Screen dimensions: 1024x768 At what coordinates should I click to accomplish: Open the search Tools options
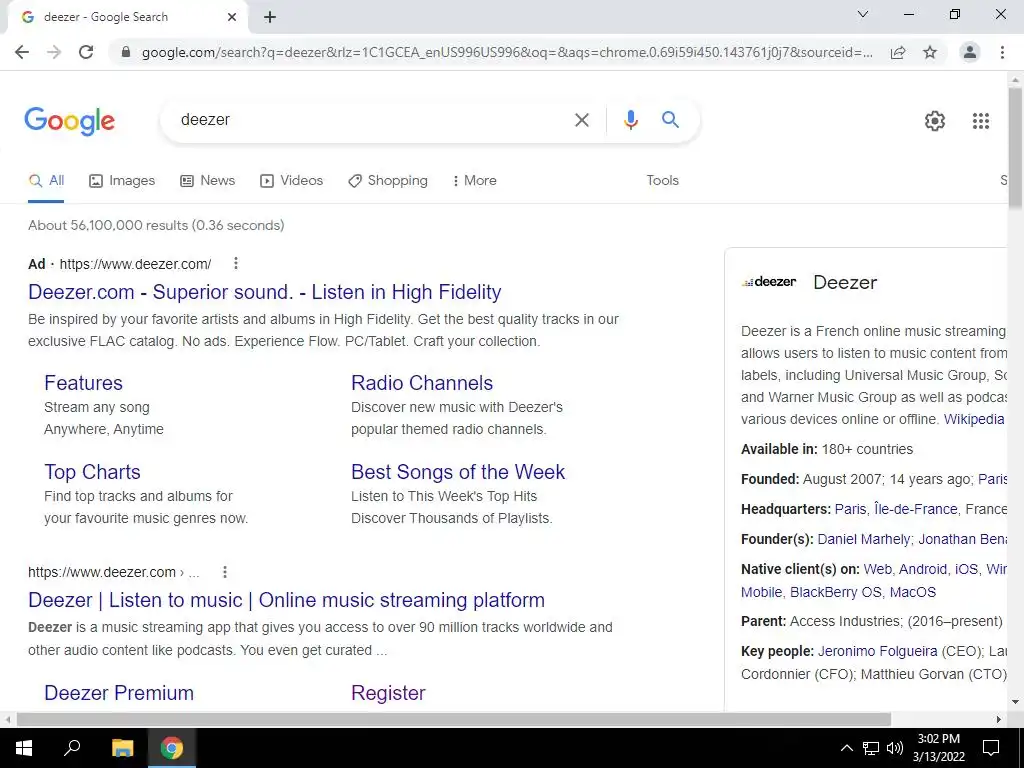[x=662, y=181]
